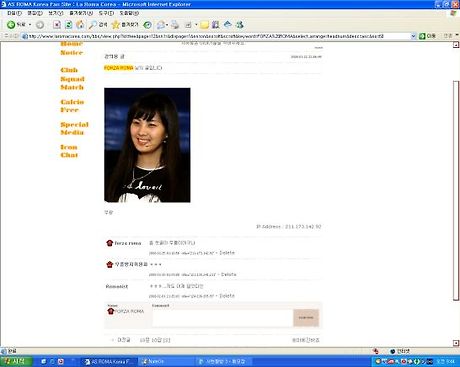Open the Mail toolbar dropdown arrow
This screenshot has height=367, width=460.
[x=167, y=25]
